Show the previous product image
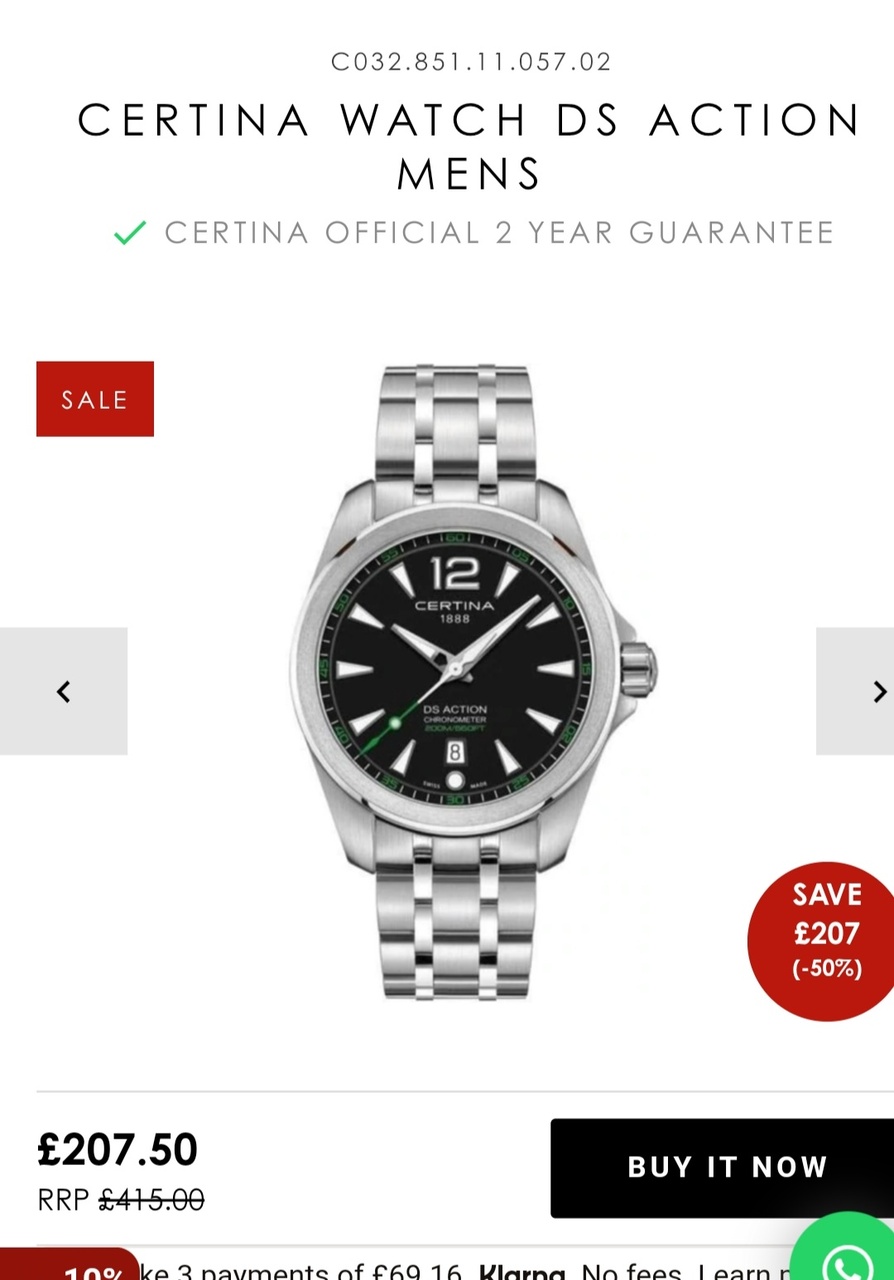894x1280 pixels. pos(64,691)
